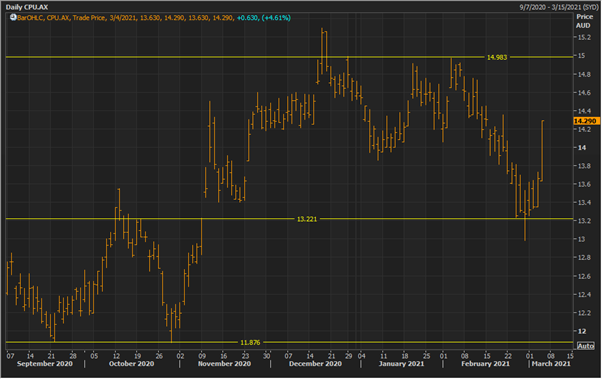Click the 13.8 price axis label

click(x=584, y=166)
